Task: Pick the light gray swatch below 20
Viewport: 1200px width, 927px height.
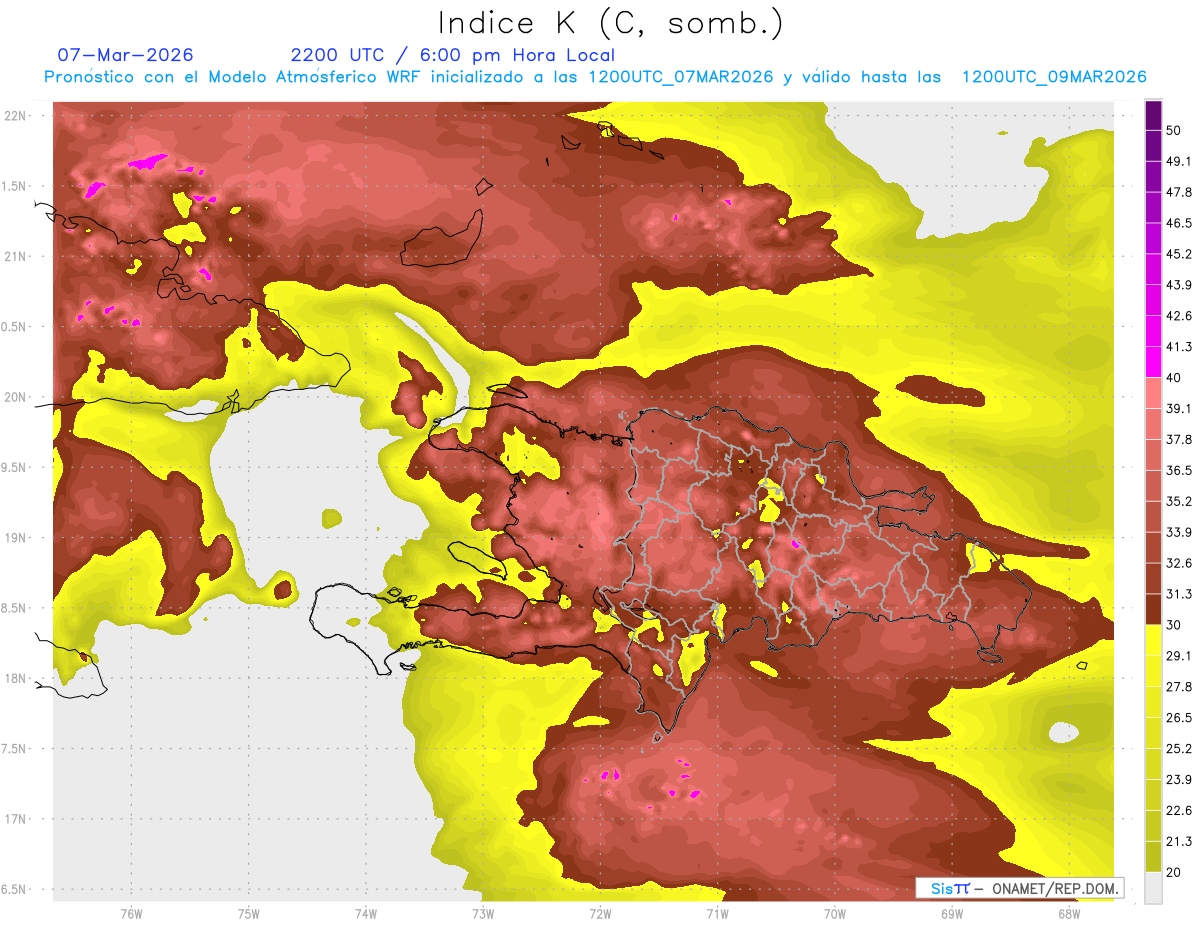Action: tap(1153, 887)
